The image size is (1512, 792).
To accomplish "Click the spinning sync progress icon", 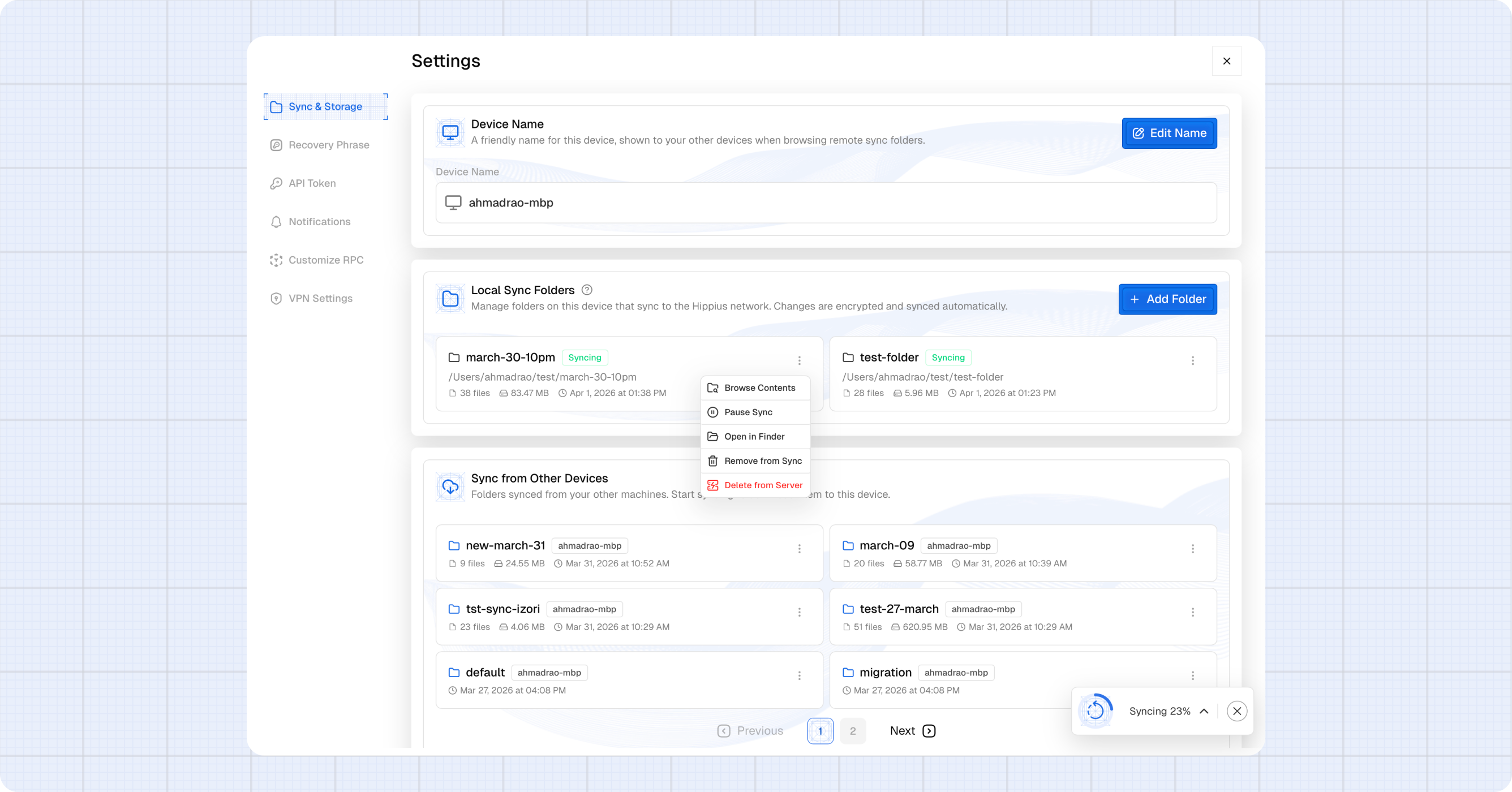I will (x=1096, y=711).
